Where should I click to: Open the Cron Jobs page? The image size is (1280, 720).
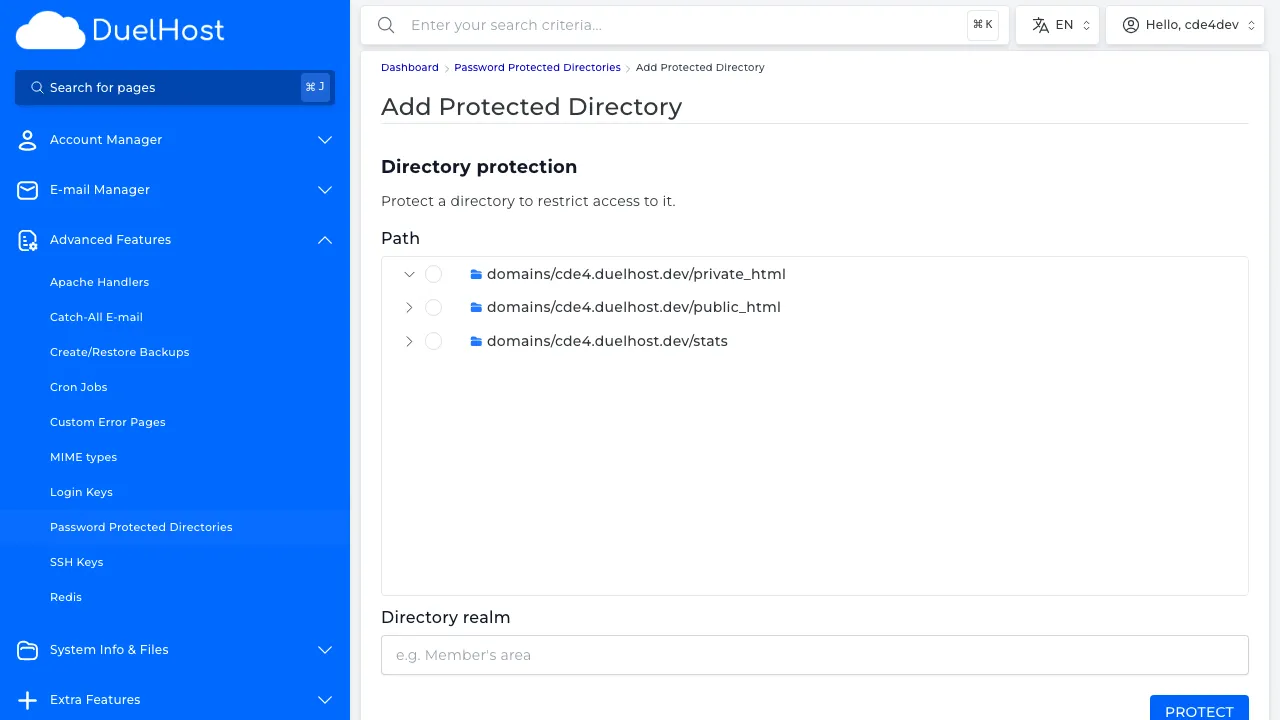(x=78, y=387)
